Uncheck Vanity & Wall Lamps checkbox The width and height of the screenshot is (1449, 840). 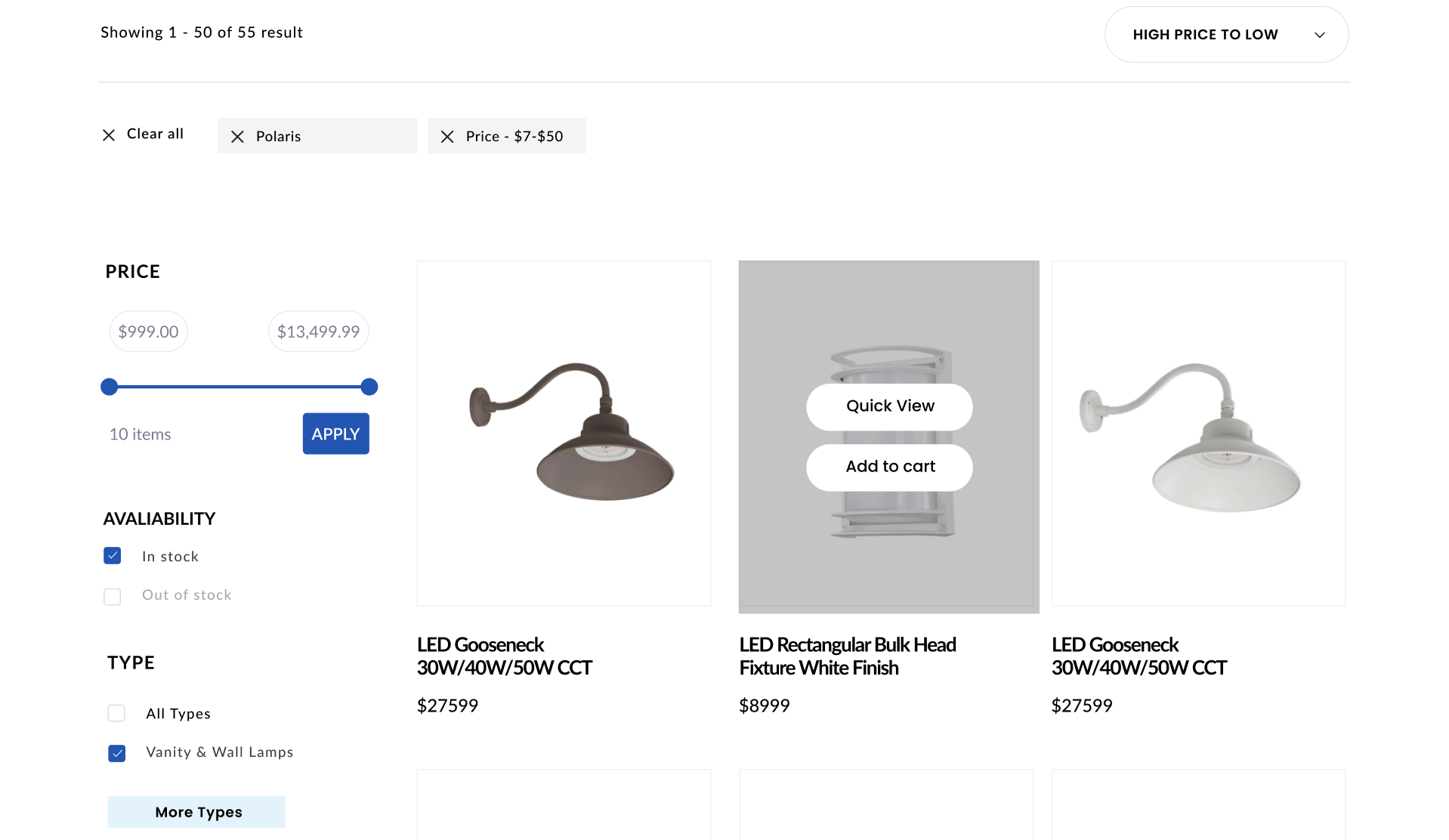click(116, 753)
